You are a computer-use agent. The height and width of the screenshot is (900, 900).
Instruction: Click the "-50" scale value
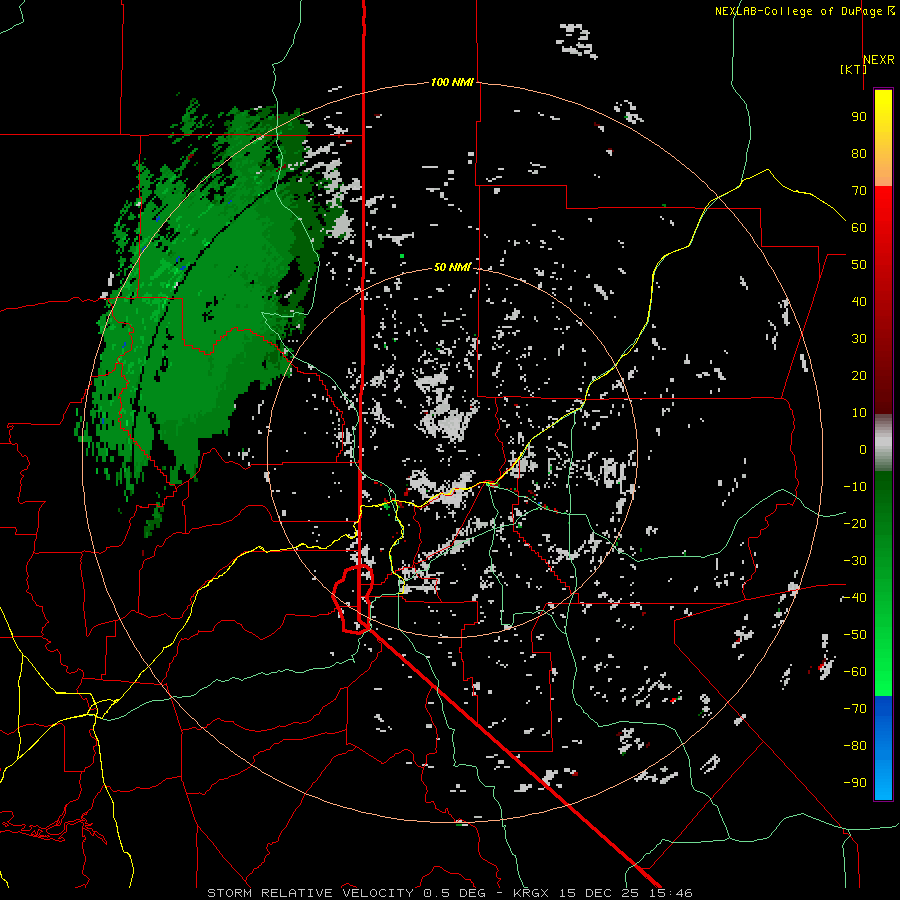coord(855,635)
